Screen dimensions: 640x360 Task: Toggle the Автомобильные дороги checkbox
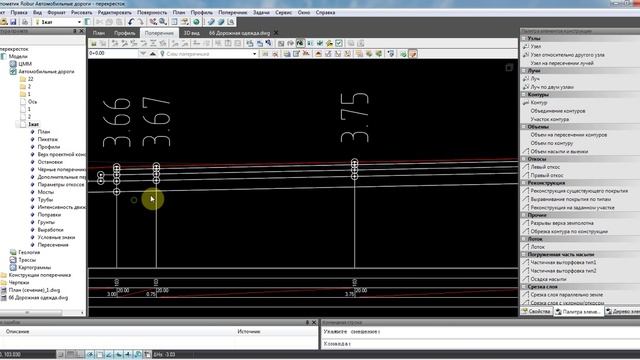coord(13,71)
